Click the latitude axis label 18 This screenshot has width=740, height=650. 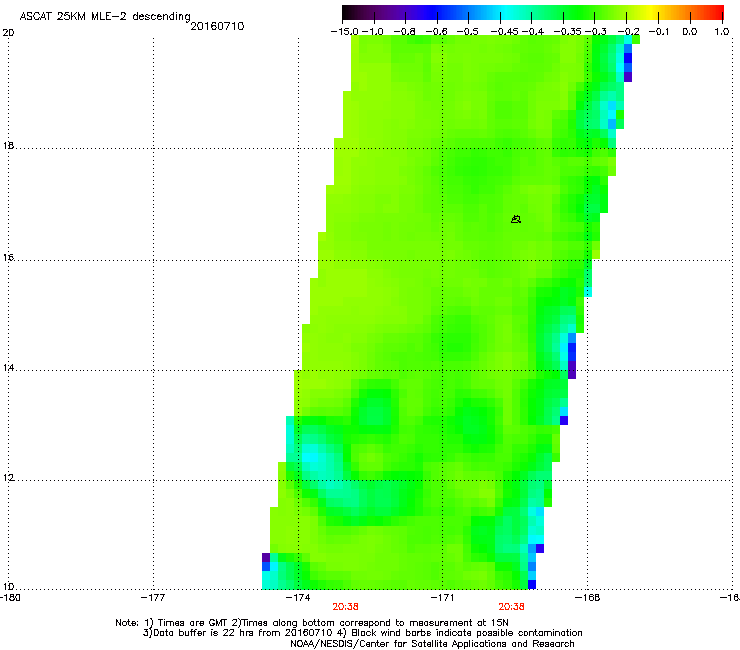(8, 145)
